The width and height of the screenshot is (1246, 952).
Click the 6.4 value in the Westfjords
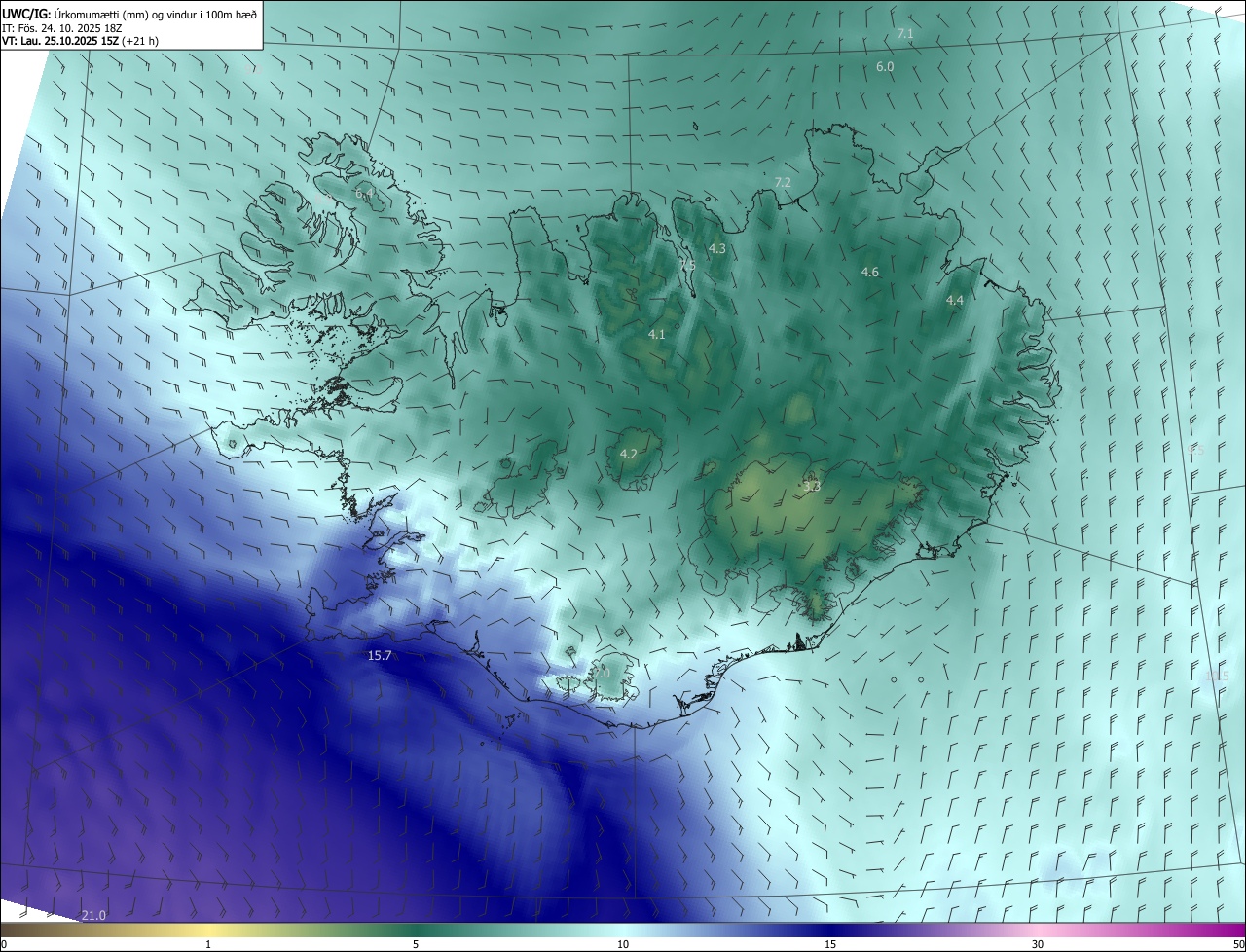point(363,195)
